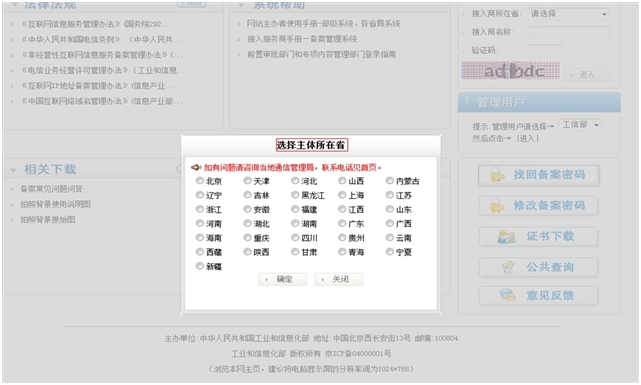Choose 河北 province option
Screen dimensions: 641x385
tap(295, 180)
